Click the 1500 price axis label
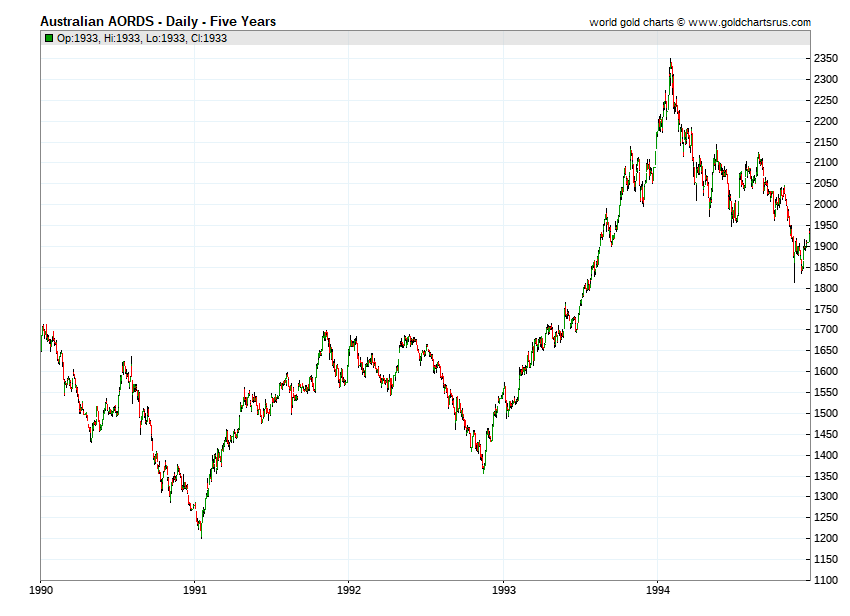The width and height of the screenshot is (850, 616). click(826, 413)
